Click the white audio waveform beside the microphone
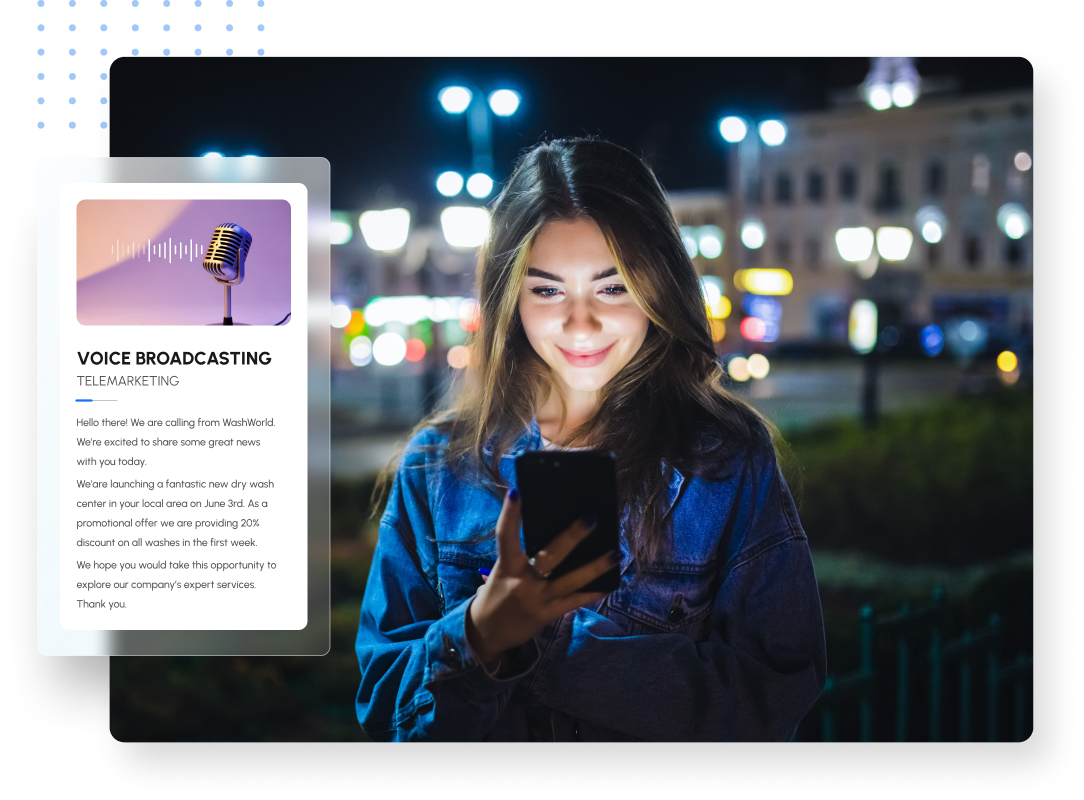Screen dimensions: 1084x800 click(x=157, y=250)
